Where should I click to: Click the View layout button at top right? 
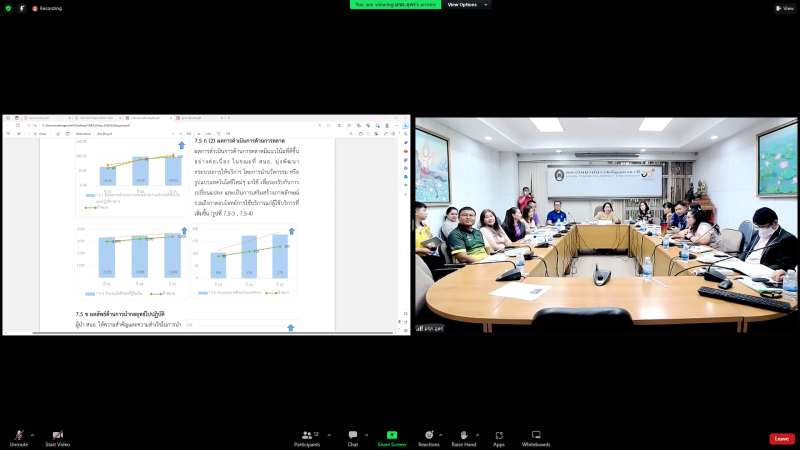pos(784,8)
